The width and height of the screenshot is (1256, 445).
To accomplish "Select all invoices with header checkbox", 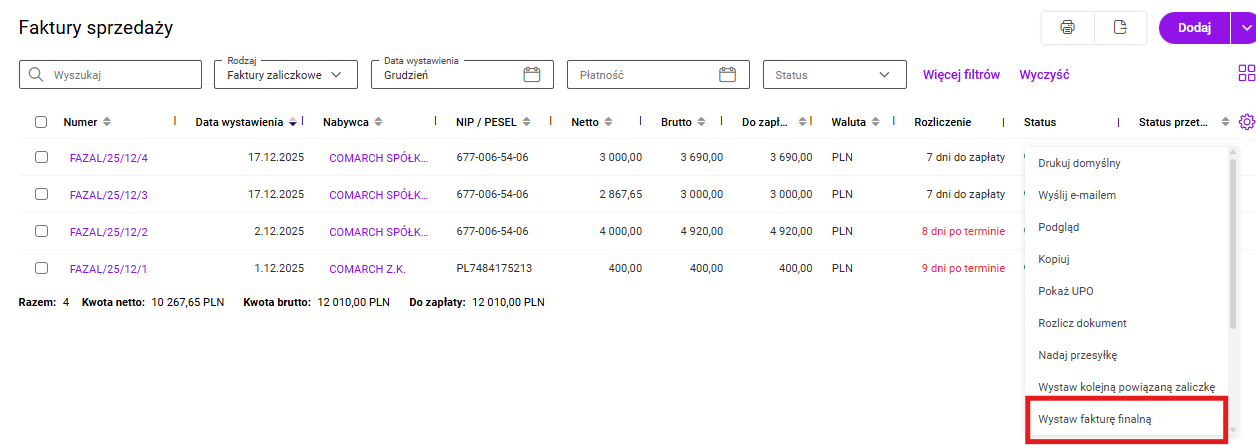I will [x=41, y=122].
